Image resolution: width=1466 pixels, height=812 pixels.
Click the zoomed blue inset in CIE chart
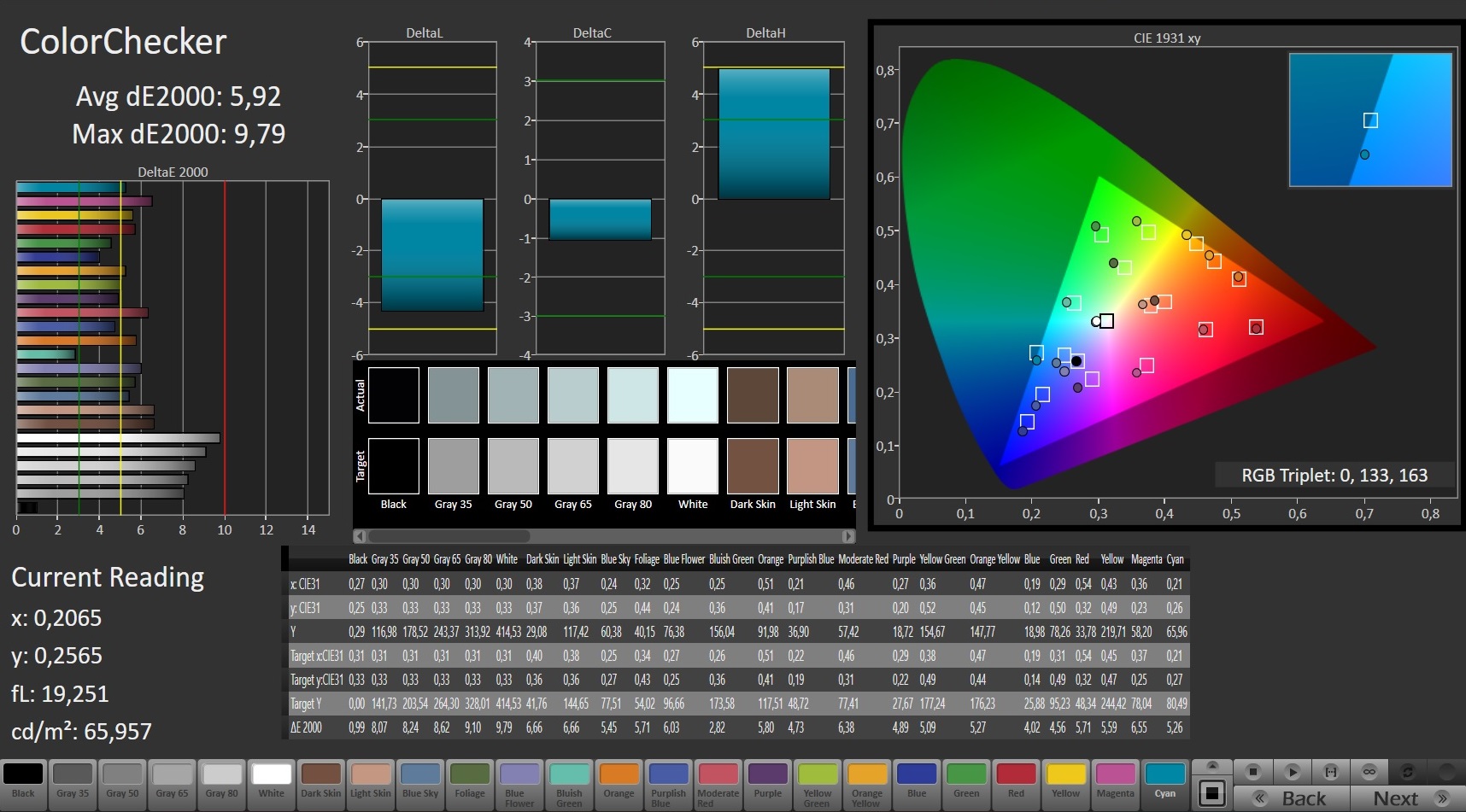coord(1370,120)
